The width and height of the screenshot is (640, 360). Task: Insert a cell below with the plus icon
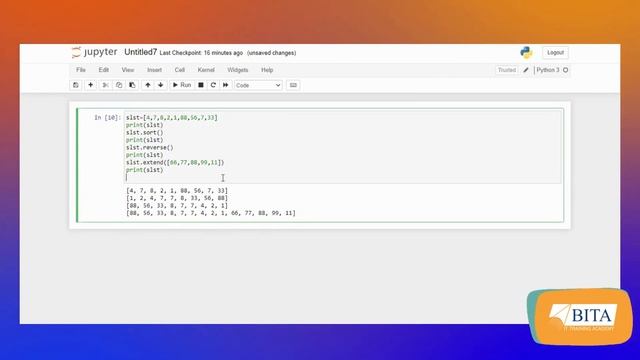(91, 85)
